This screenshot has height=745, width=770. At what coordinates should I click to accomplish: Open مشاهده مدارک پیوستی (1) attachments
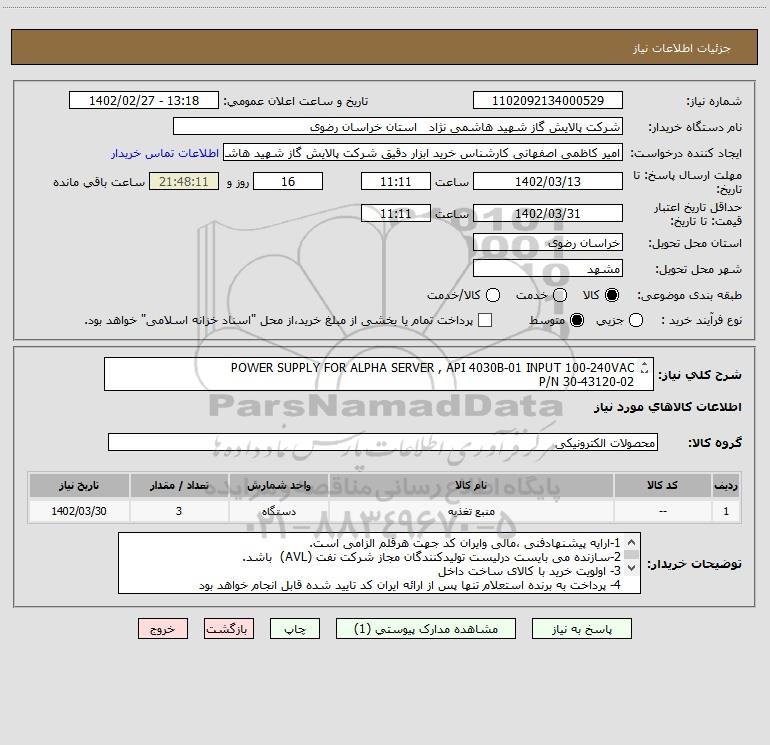click(426, 629)
